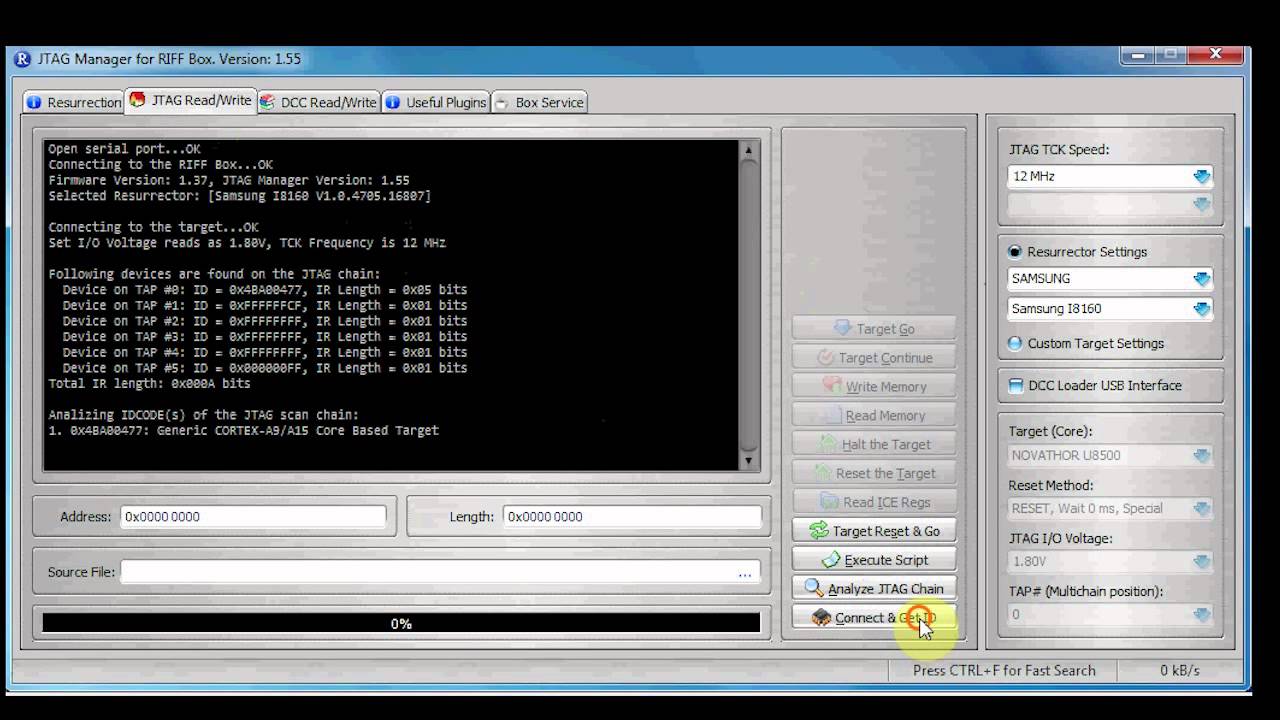This screenshot has height=720, width=1280.
Task: Open the NOVATHOR U8500 target core dropdown
Action: pos(1202,456)
